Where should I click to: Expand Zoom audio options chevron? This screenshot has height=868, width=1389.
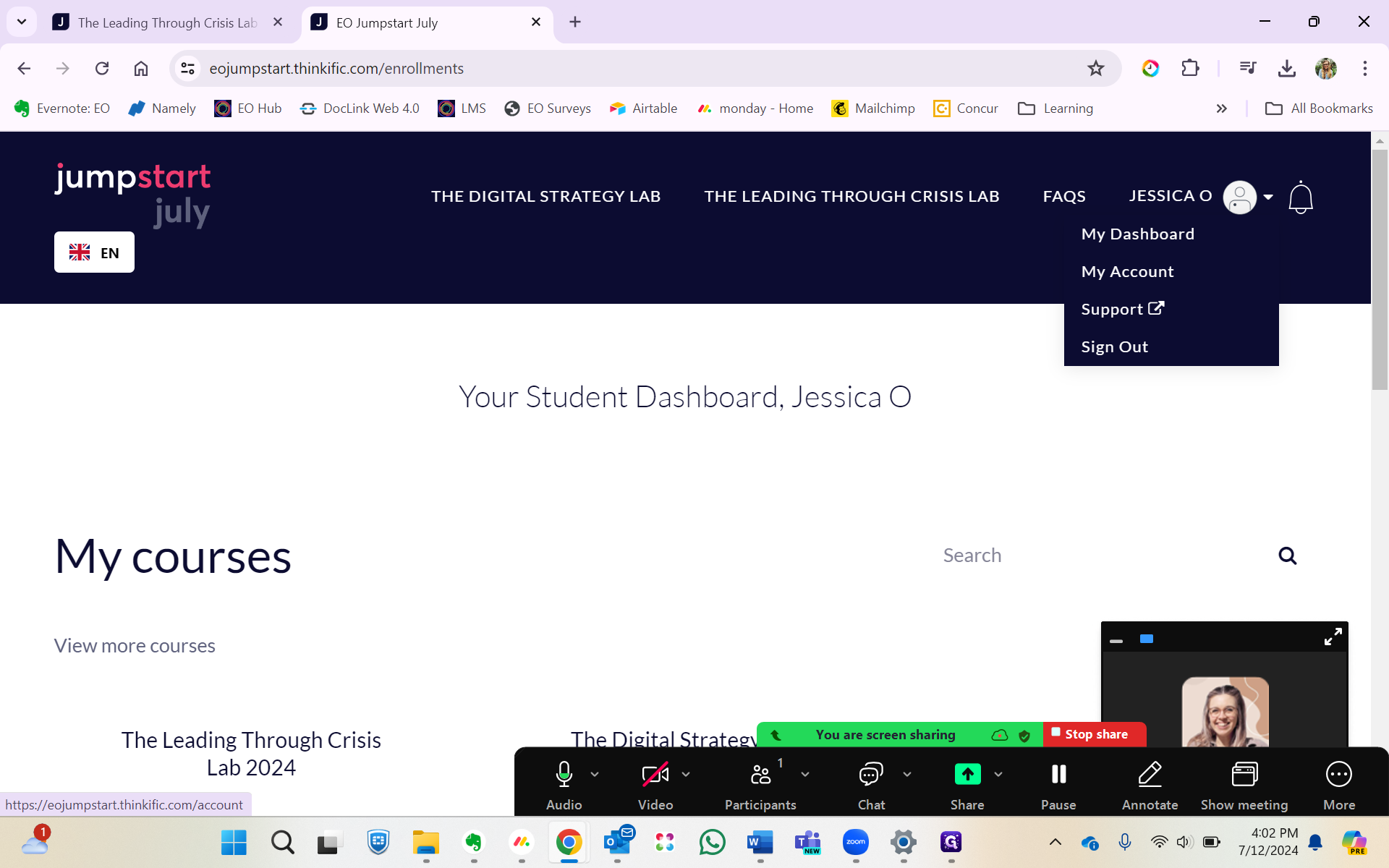coord(595,774)
